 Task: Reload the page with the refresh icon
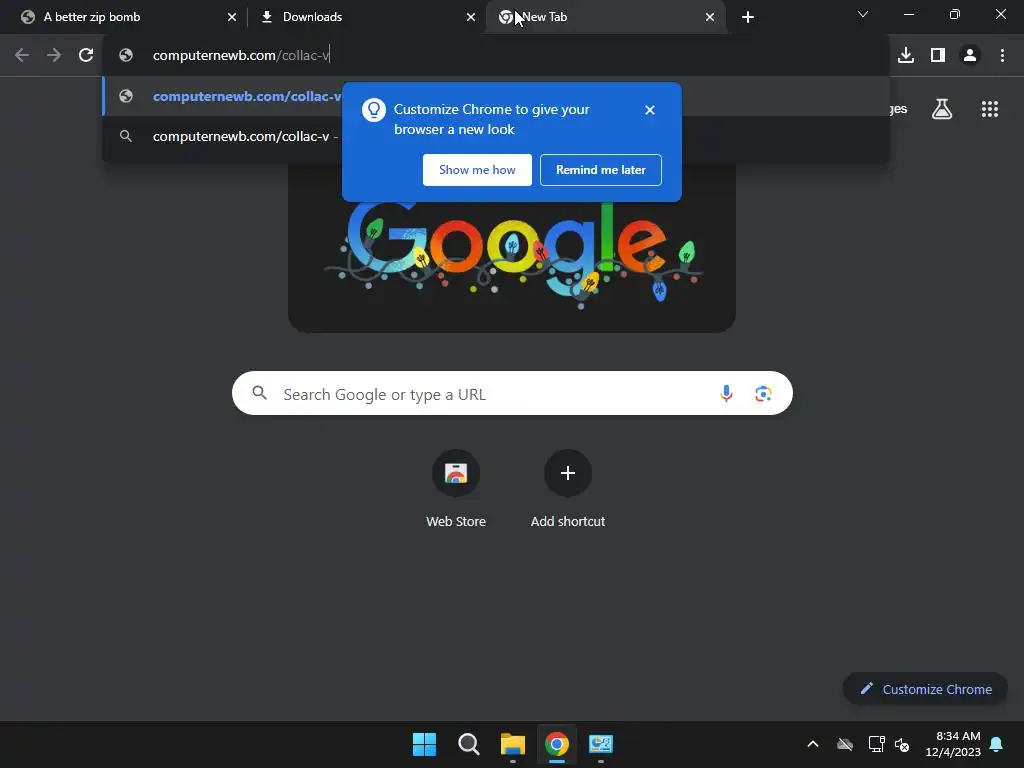86,56
